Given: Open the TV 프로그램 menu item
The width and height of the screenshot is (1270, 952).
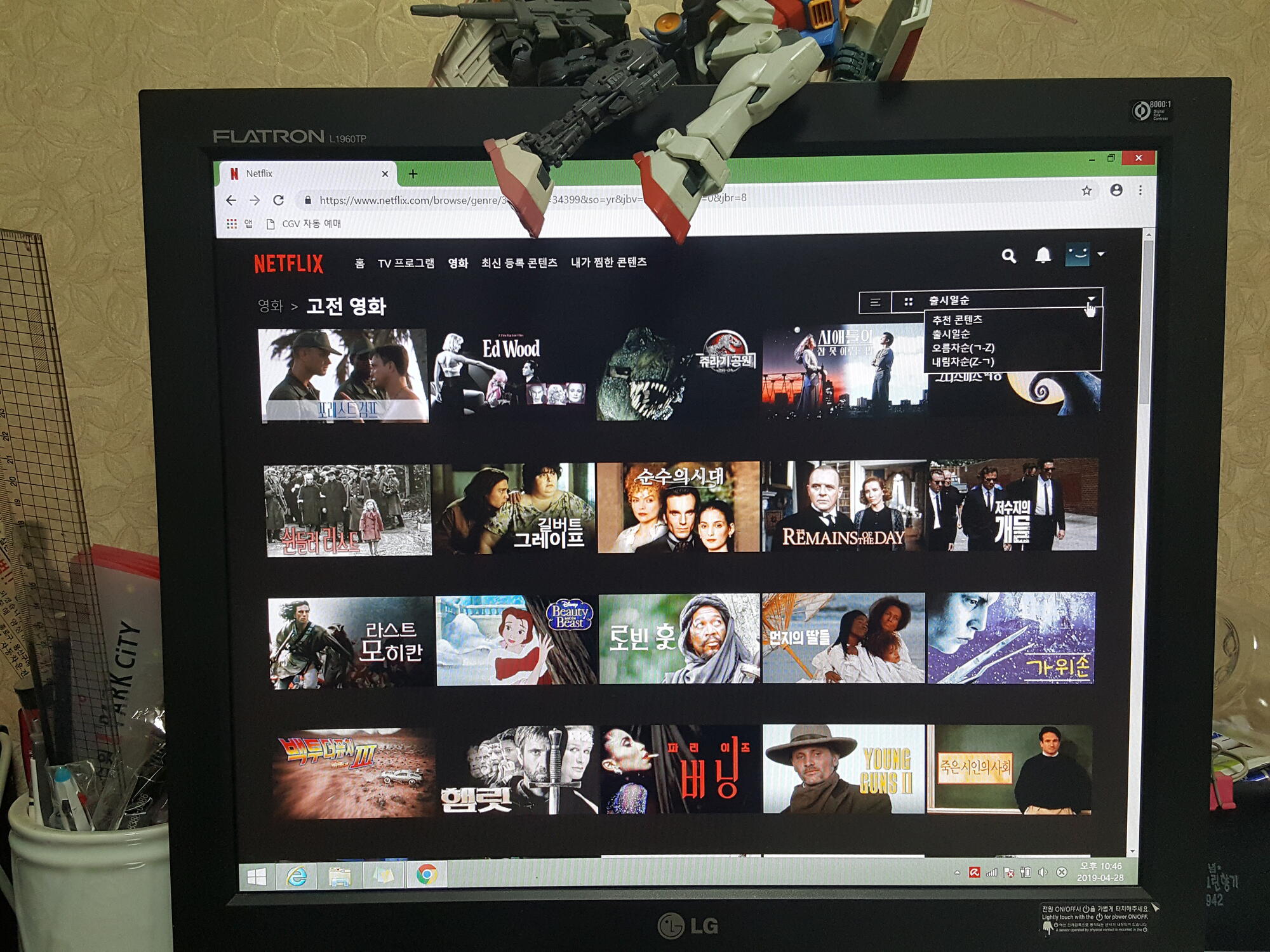Looking at the screenshot, I should pyautogui.click(x=406, y=263).
